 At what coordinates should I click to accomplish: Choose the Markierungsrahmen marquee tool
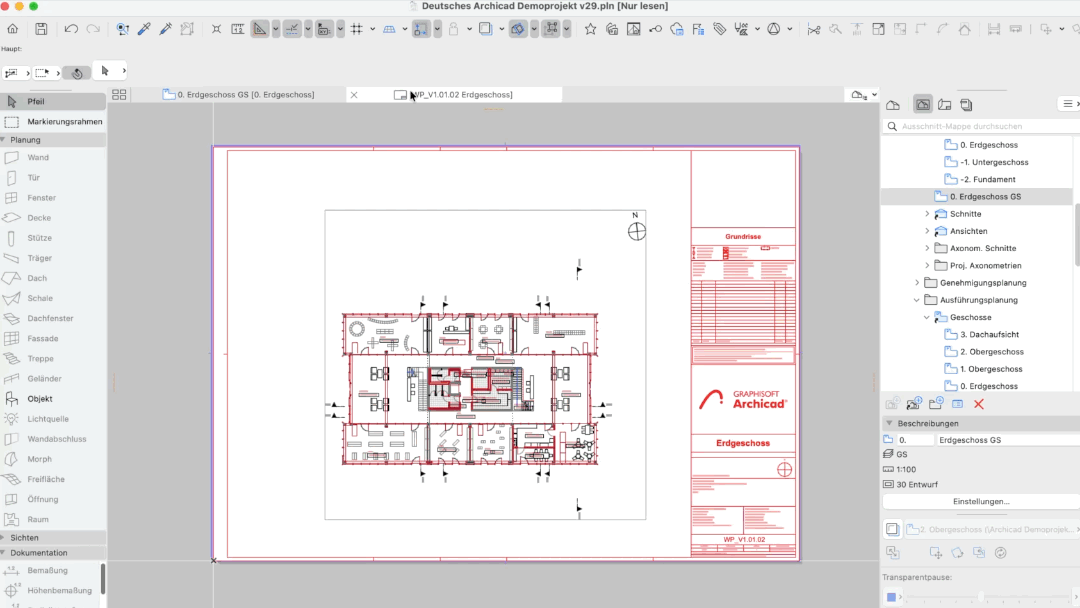coord(64,122)
